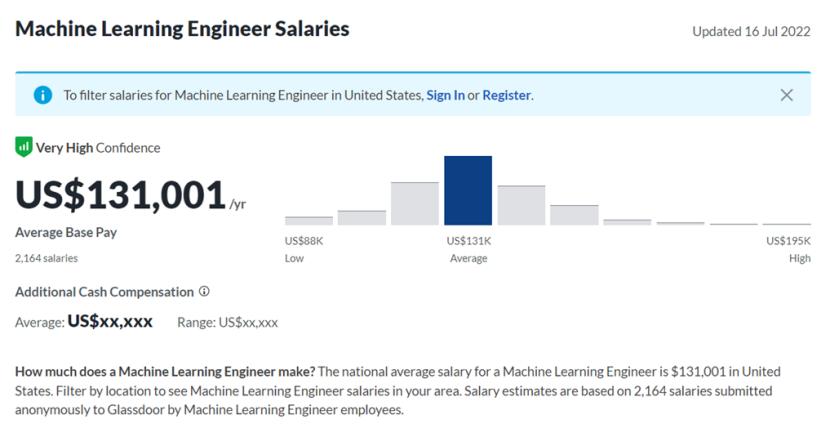
Task: Click the US$131,001 average base pay figure
Action: (x=121, y=194)
